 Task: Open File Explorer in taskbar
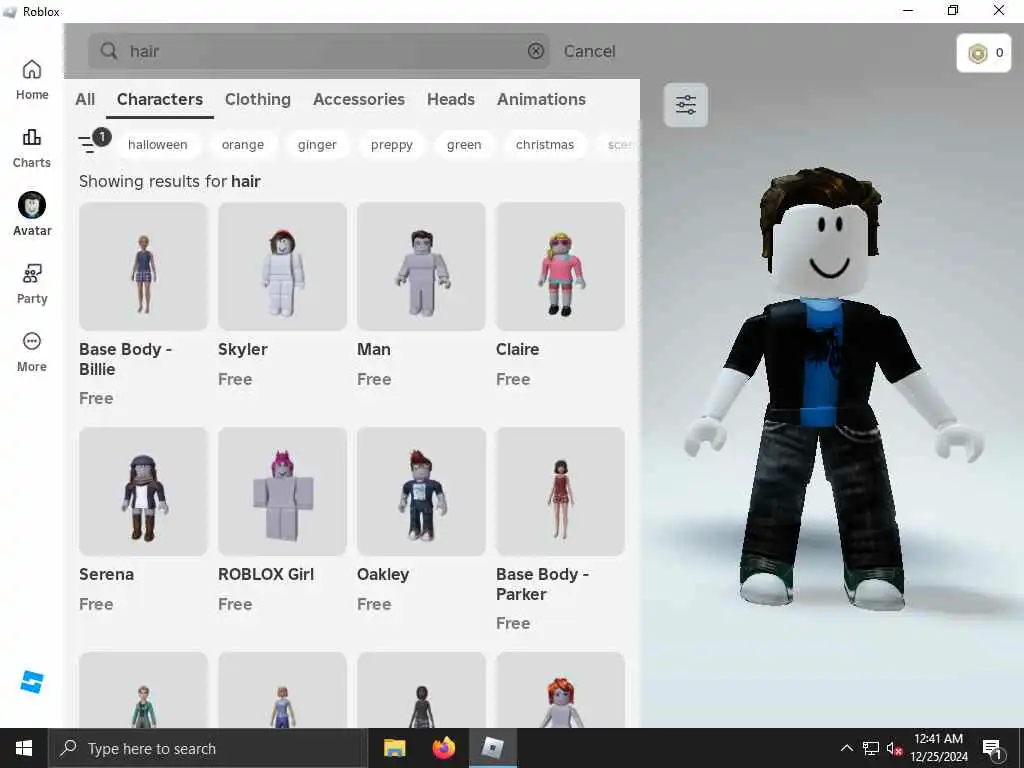click(x=394, y=748)
